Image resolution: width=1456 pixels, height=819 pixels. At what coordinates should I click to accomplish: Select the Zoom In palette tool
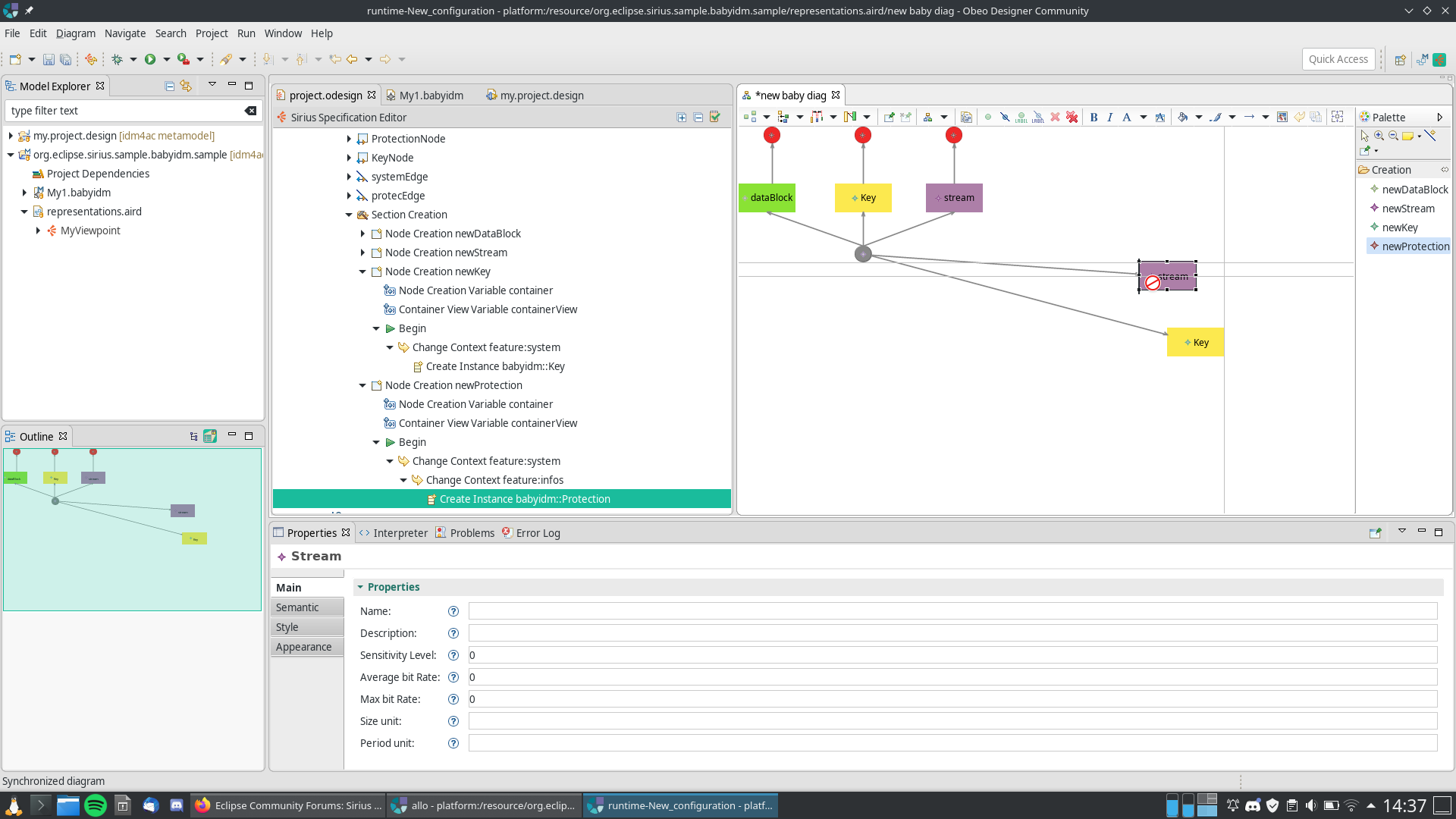[1379, 136]
